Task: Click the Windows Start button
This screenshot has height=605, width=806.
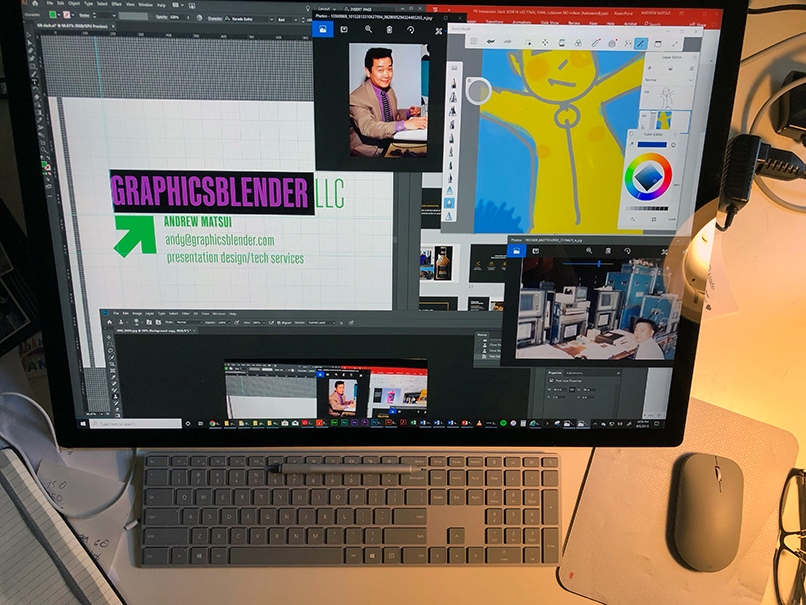Action: coord(83,424)
